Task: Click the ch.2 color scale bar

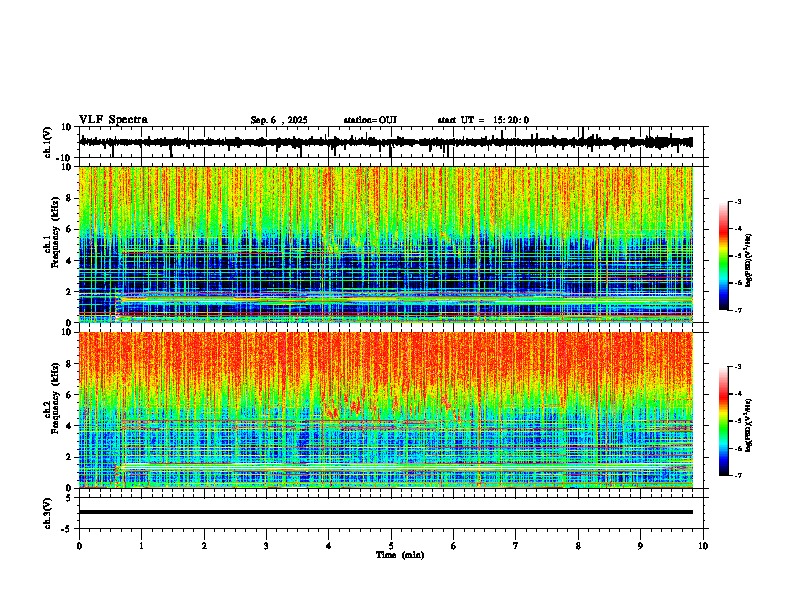Action: 723,421
